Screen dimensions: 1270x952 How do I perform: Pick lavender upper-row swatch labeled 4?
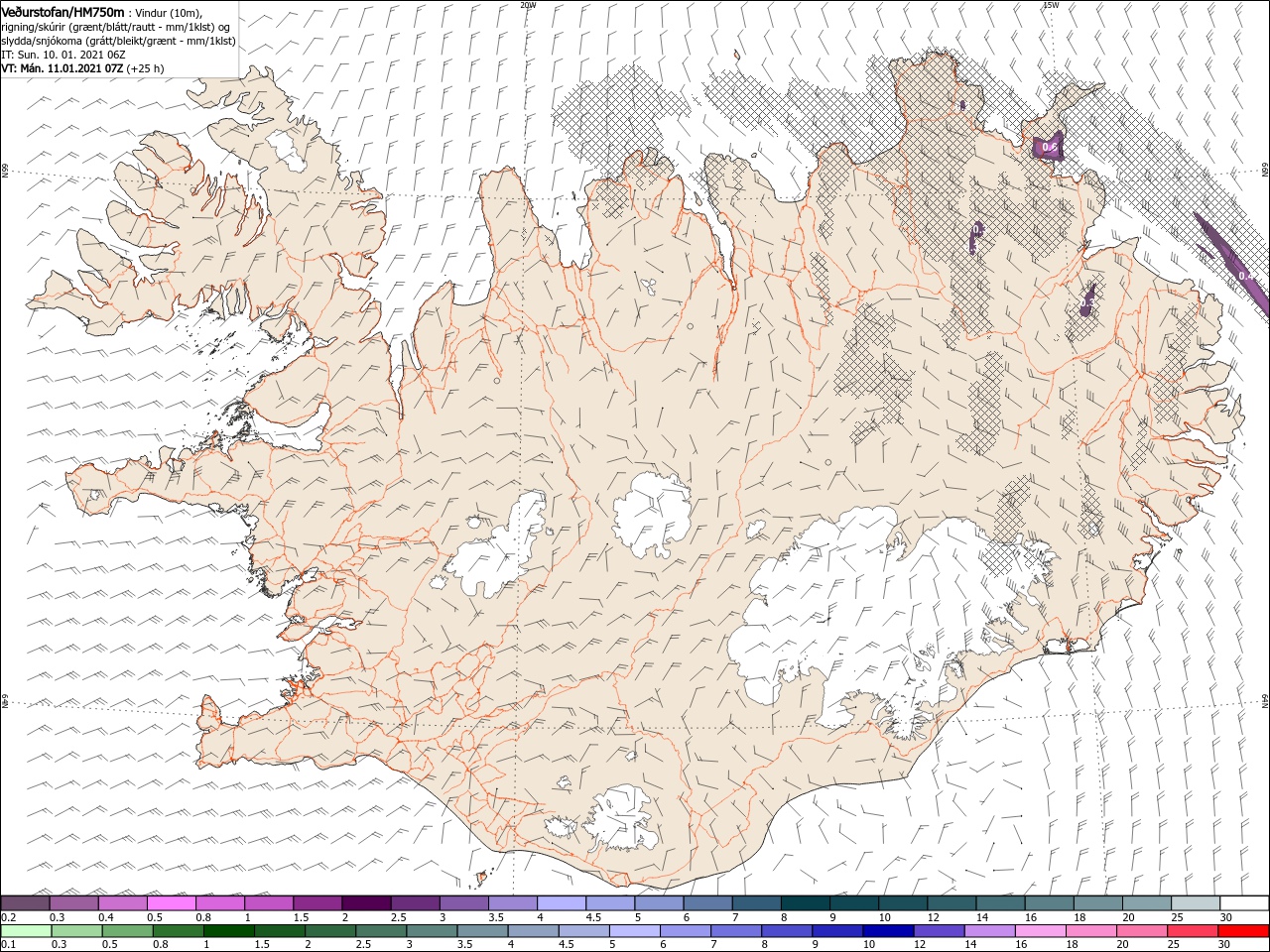point(562,902)
